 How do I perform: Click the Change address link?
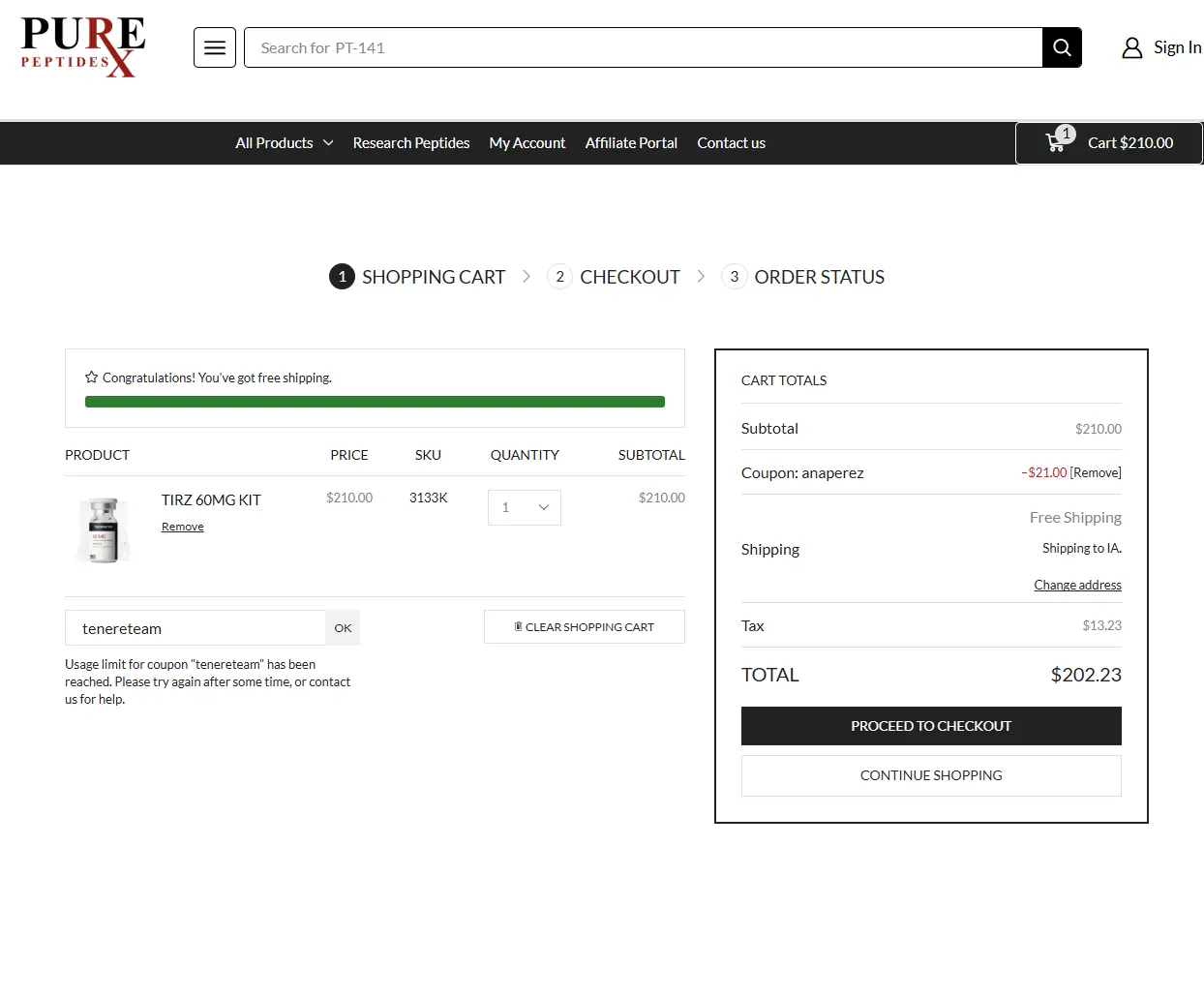[x=1077, y=585]
